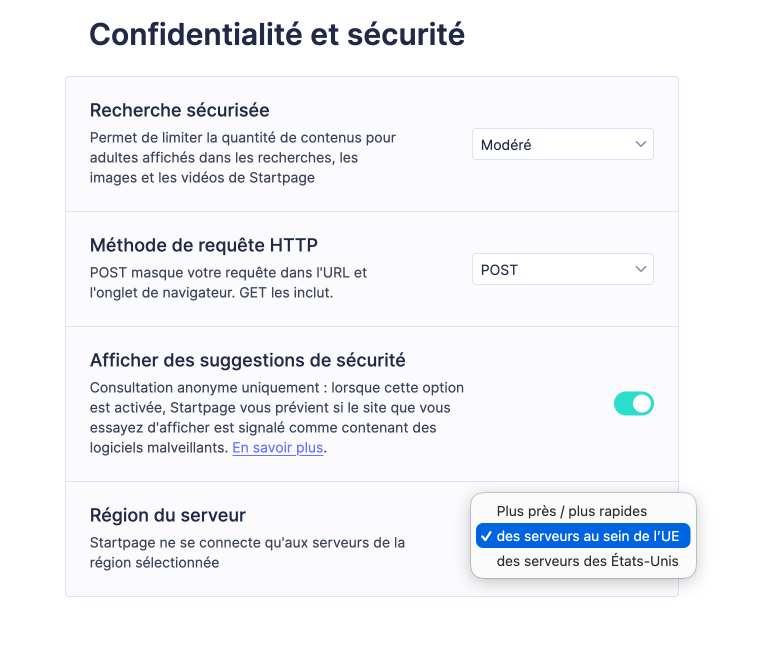Viewport: 775px width, 650px height.
Task: Click the chevron arrow in the Modéré dropdown
Action: (x=641, y=144)
